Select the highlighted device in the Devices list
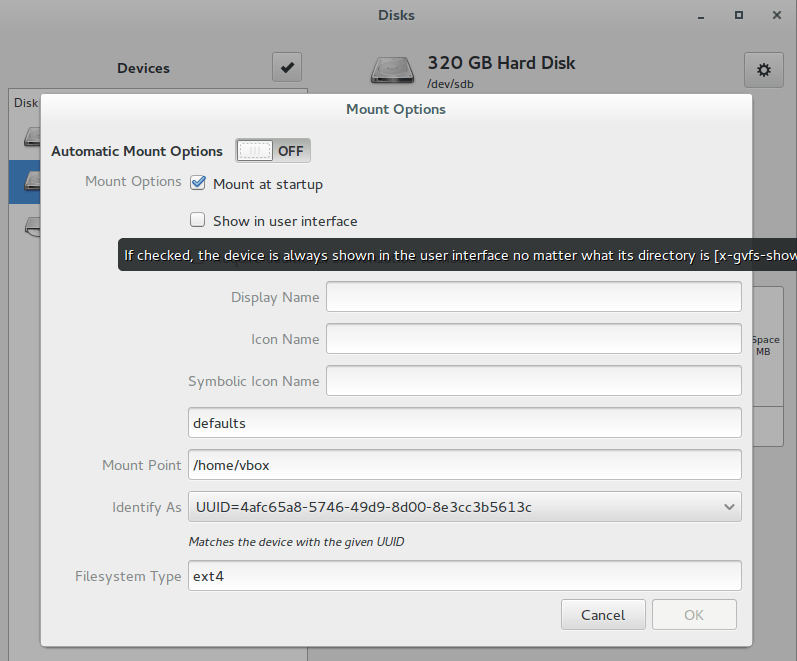 [25, 181]
